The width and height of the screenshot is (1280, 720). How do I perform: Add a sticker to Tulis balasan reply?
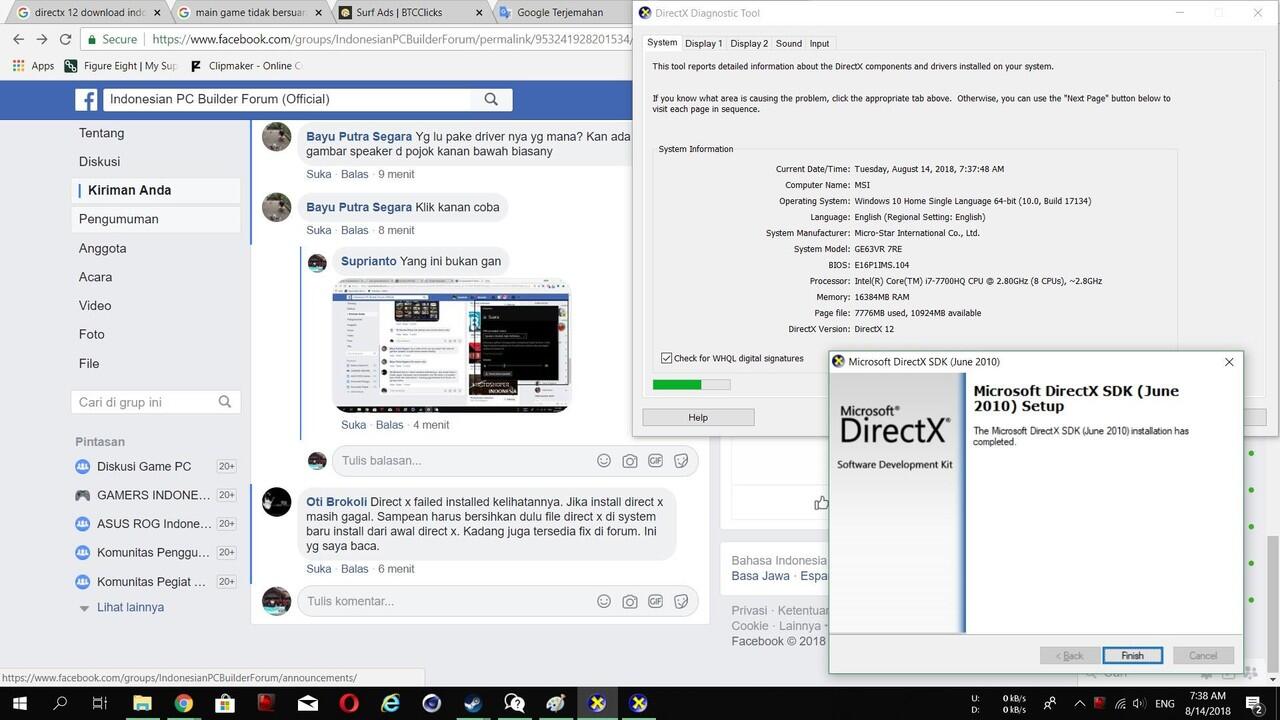(682, 461)
